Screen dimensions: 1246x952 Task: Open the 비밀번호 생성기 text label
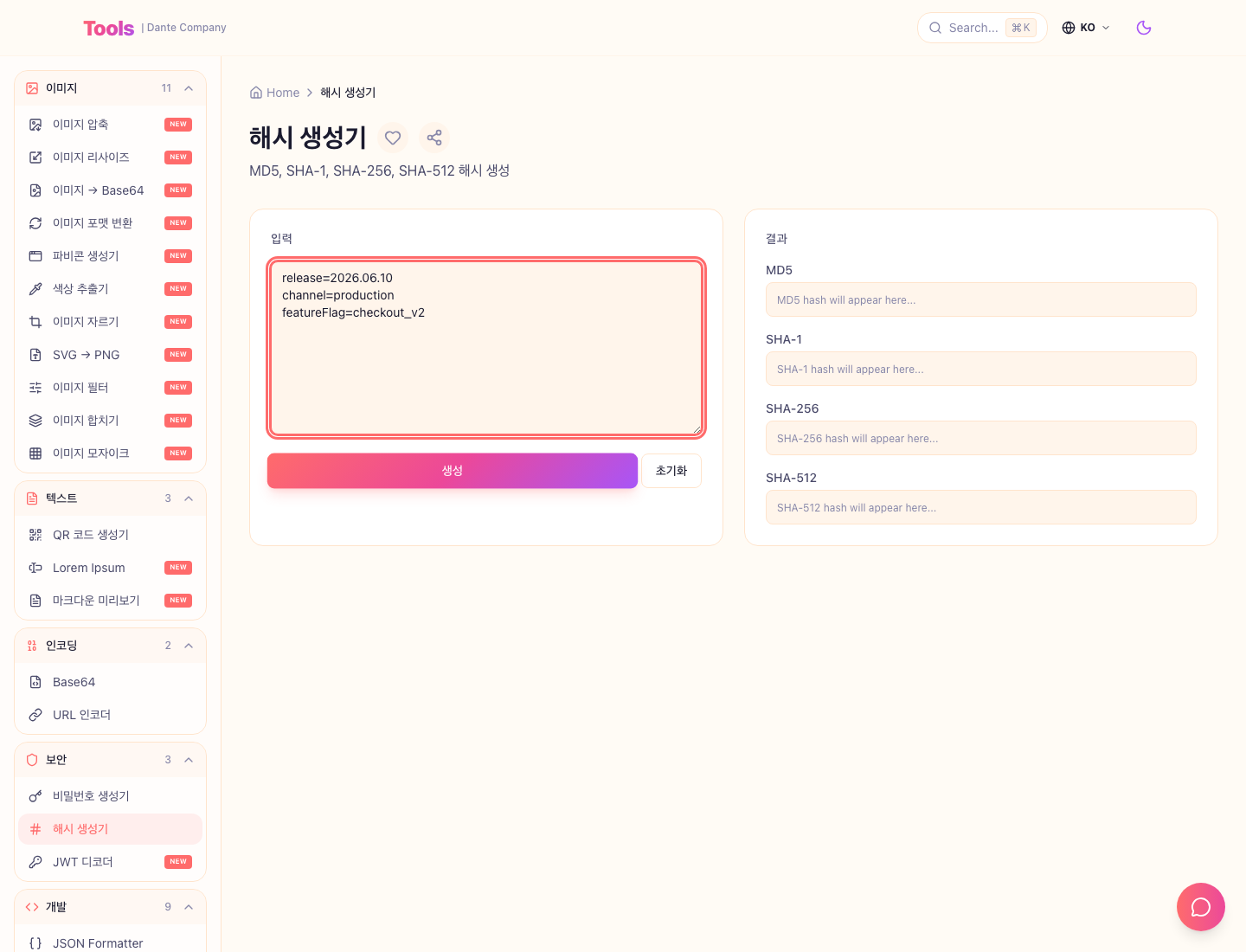tap(91, 796)
